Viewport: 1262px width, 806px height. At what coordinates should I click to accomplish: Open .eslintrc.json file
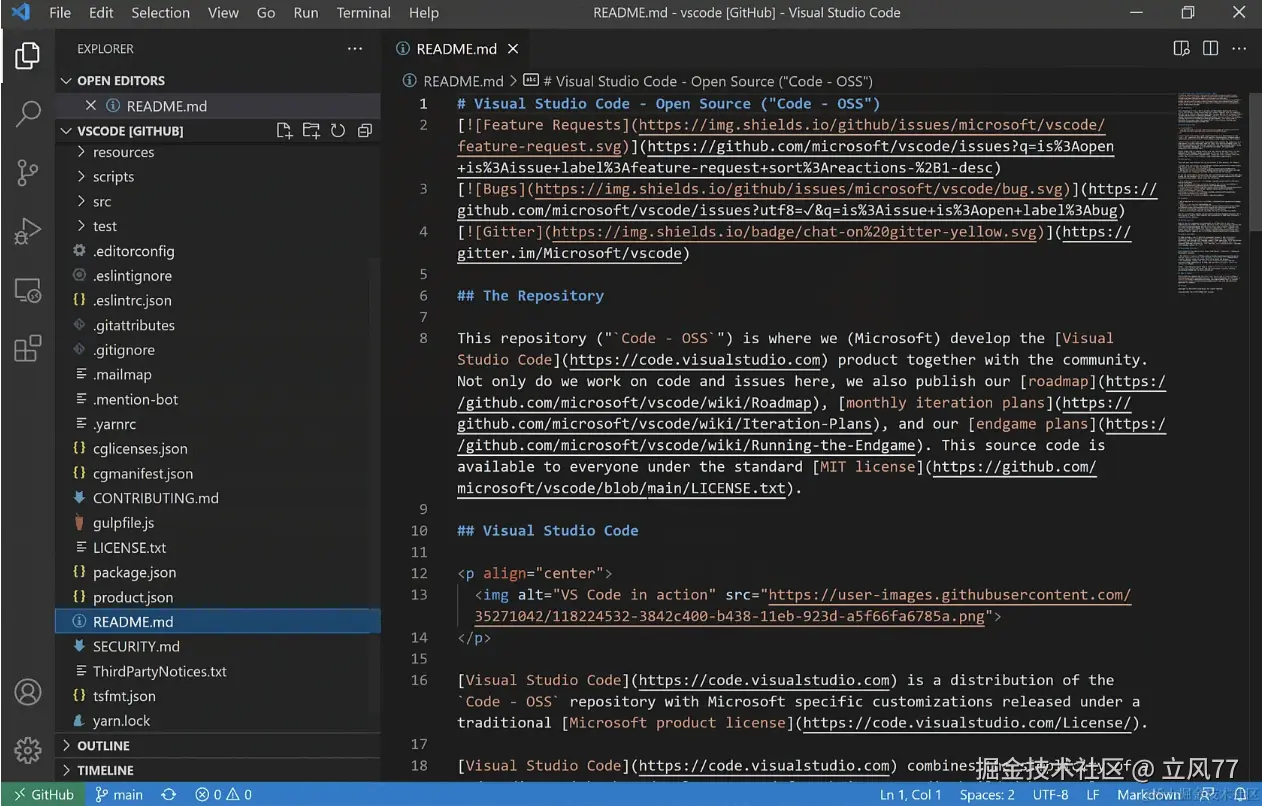pyautogui.click(x=218, y=300)
